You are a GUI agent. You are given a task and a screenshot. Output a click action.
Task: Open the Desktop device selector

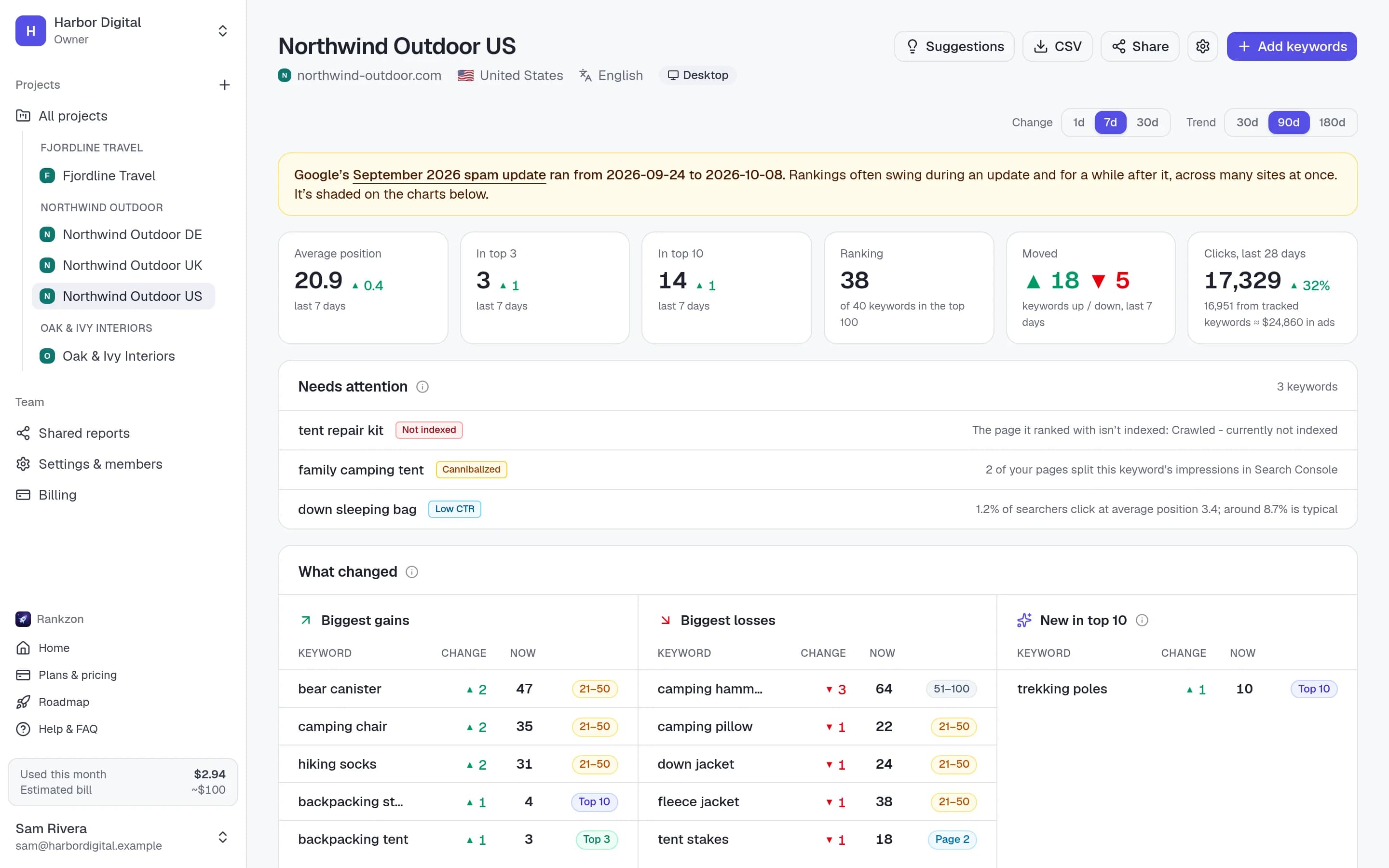[697, 75]
